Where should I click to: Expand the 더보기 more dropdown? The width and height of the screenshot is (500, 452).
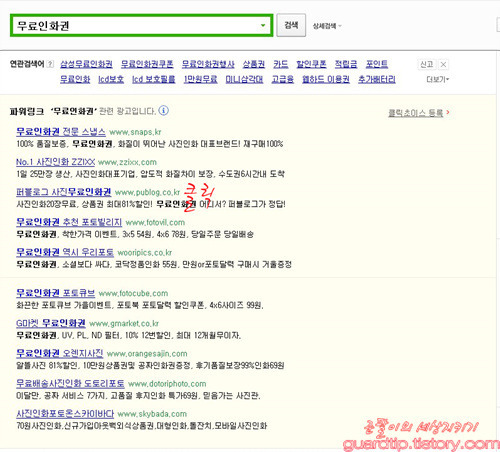tap(438, 79)
